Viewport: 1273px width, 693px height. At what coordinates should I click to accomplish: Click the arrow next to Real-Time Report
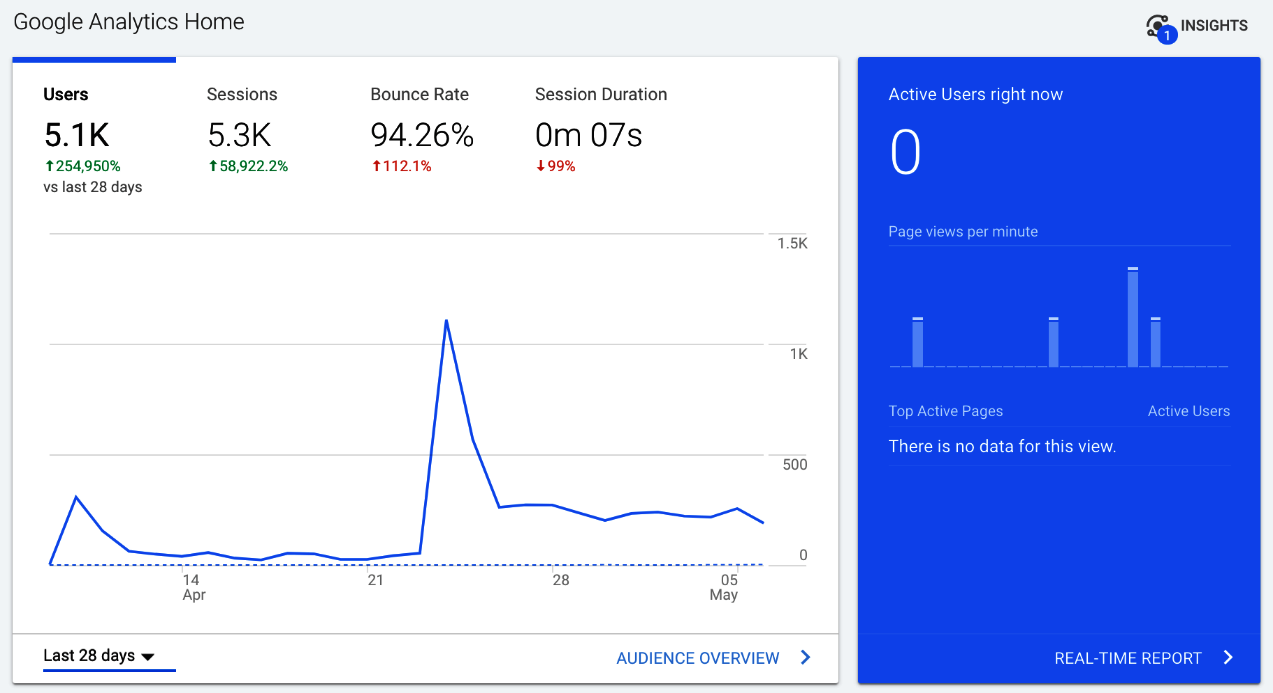coord(1228,658)
